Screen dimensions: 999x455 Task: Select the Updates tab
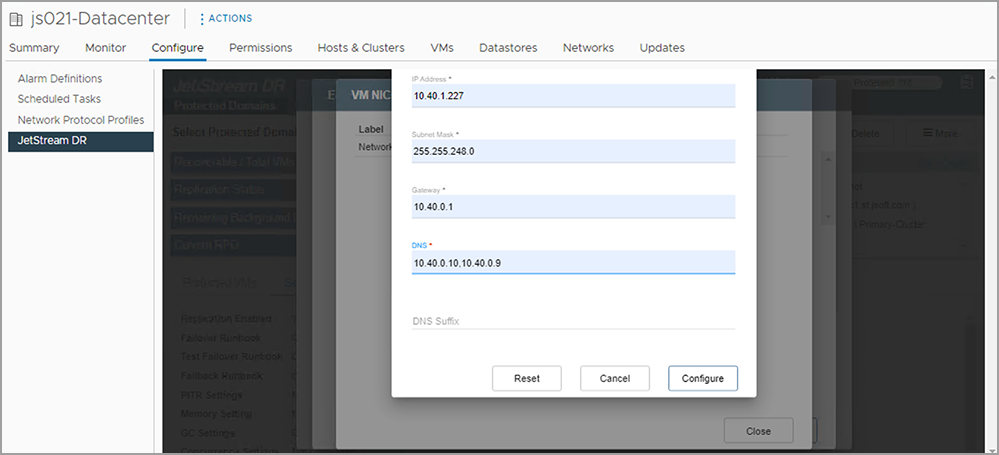[x=662, y=47]
